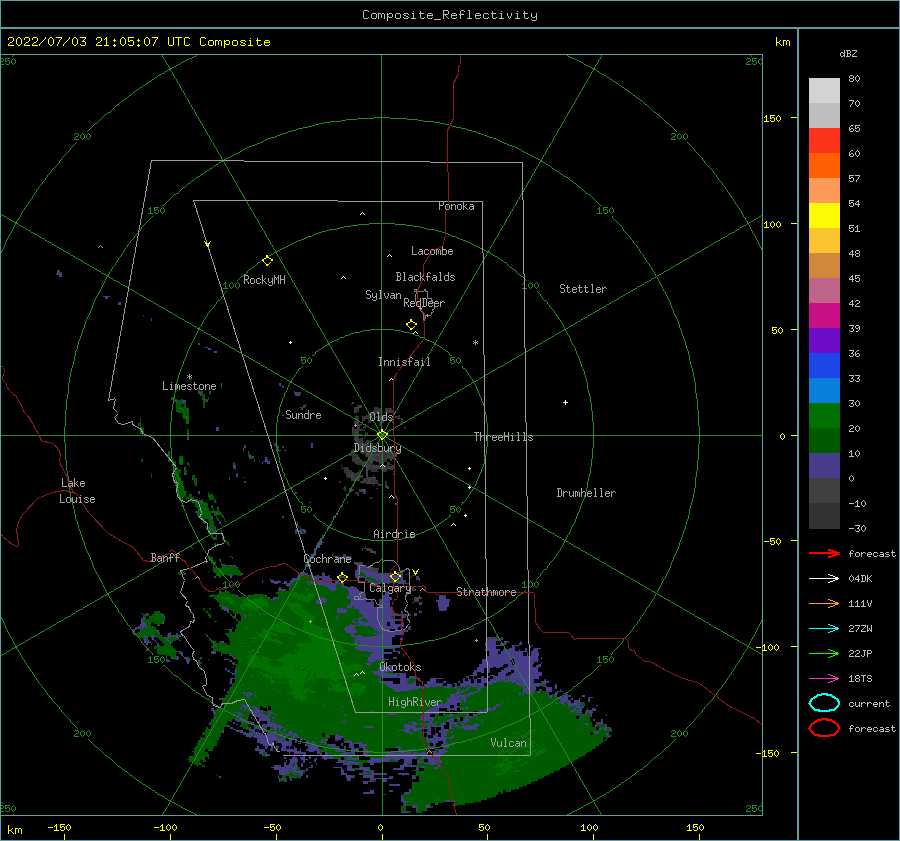Click the Innisfail label

pyautogui.click(x=404, y=362)
